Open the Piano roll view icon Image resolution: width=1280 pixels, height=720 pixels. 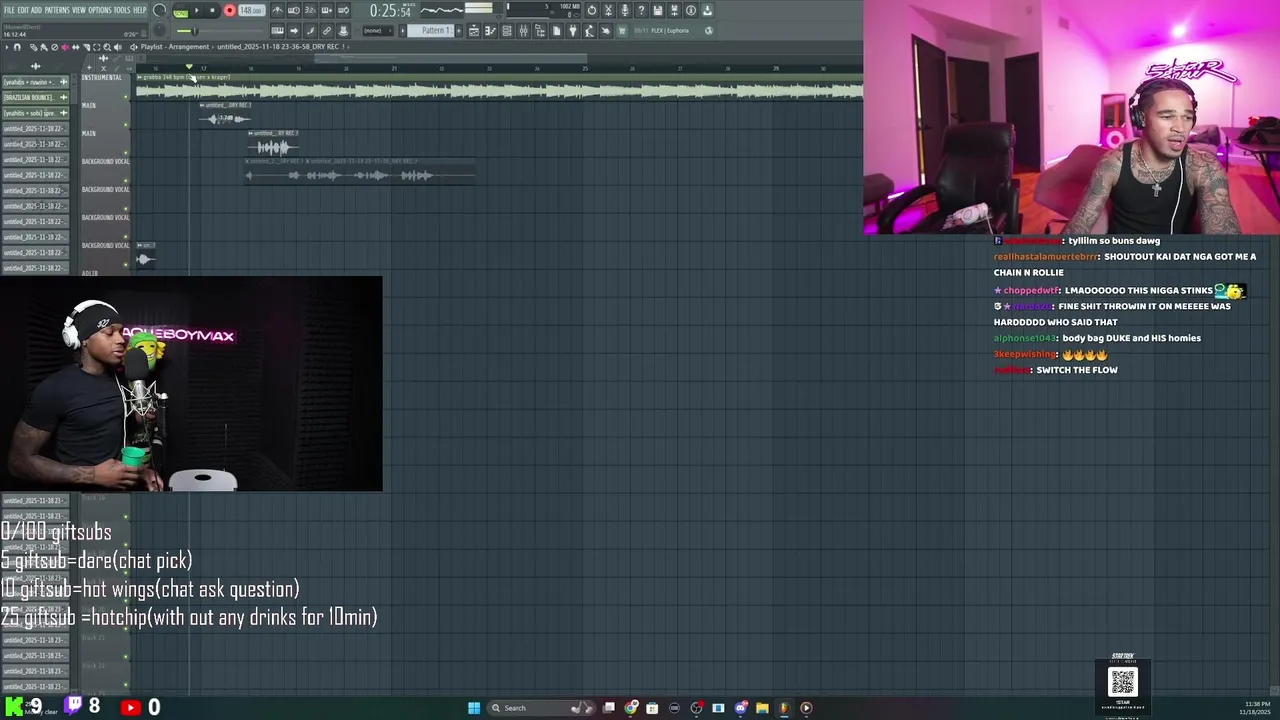pyautogui.click(x=490, y=31)
